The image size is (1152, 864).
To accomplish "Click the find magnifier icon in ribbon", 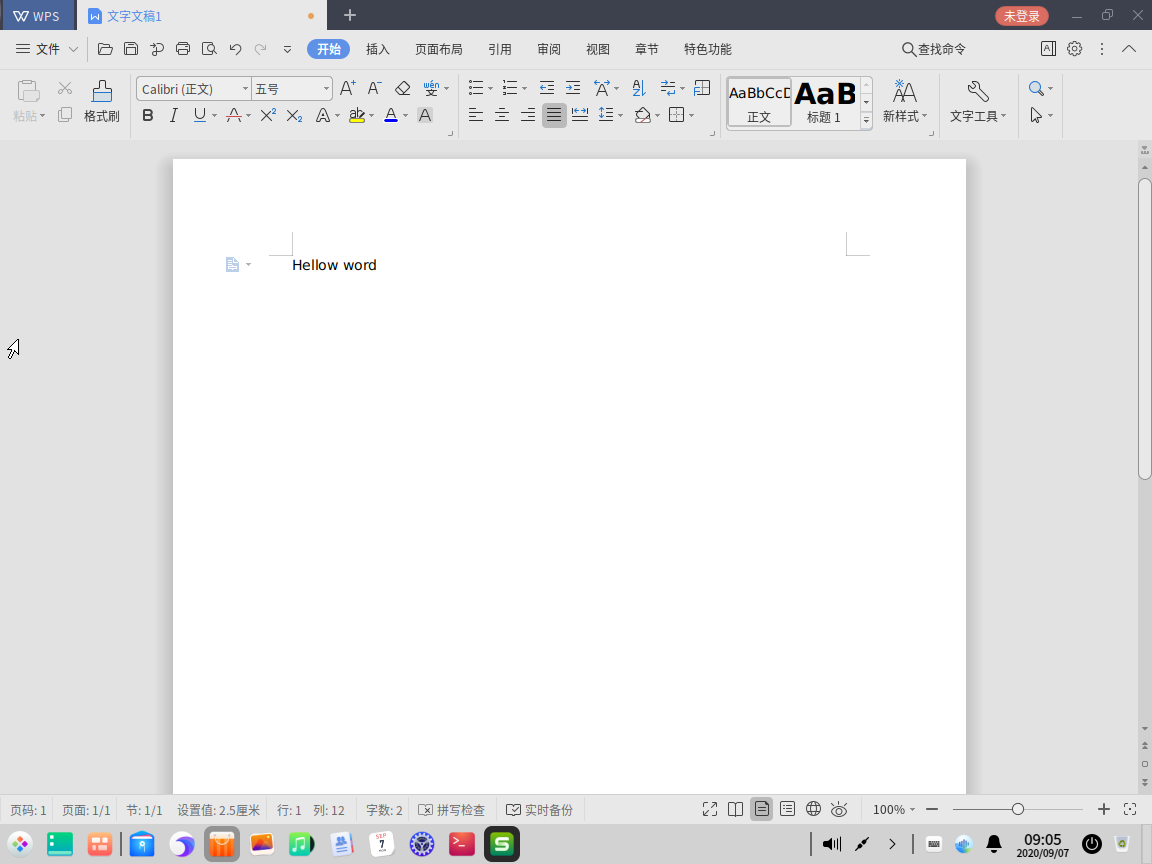I will click(1036, 89).
